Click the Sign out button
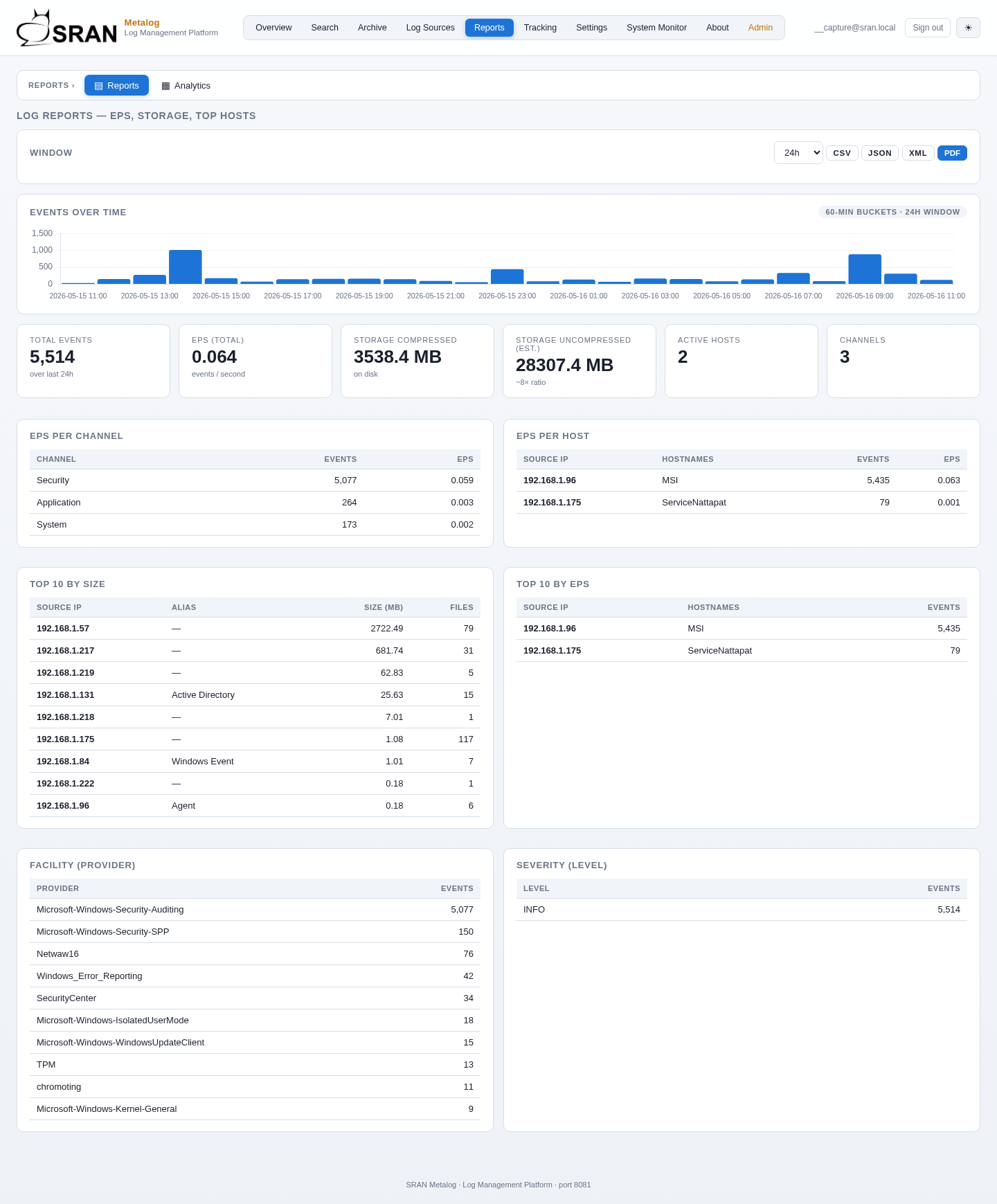 point(928,28)
